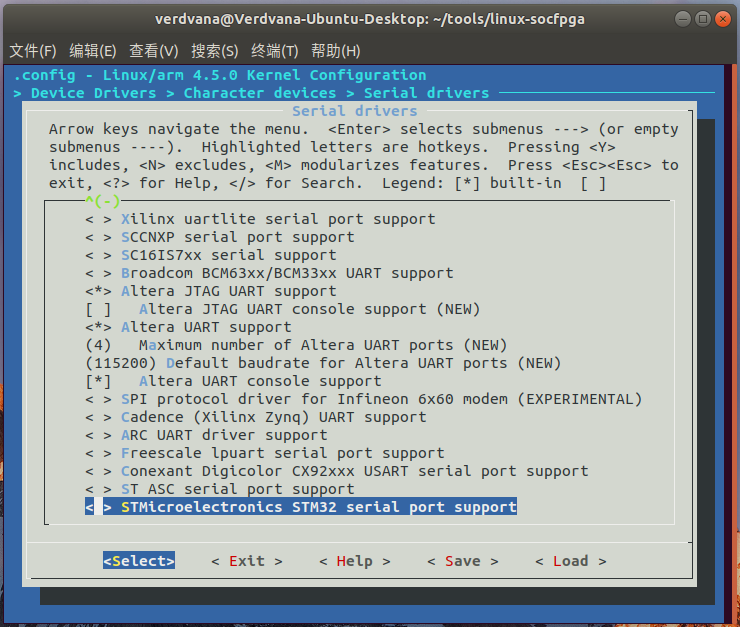740x627 pixels.
Task: Click the < Help > button
Action: pos(355,560)
